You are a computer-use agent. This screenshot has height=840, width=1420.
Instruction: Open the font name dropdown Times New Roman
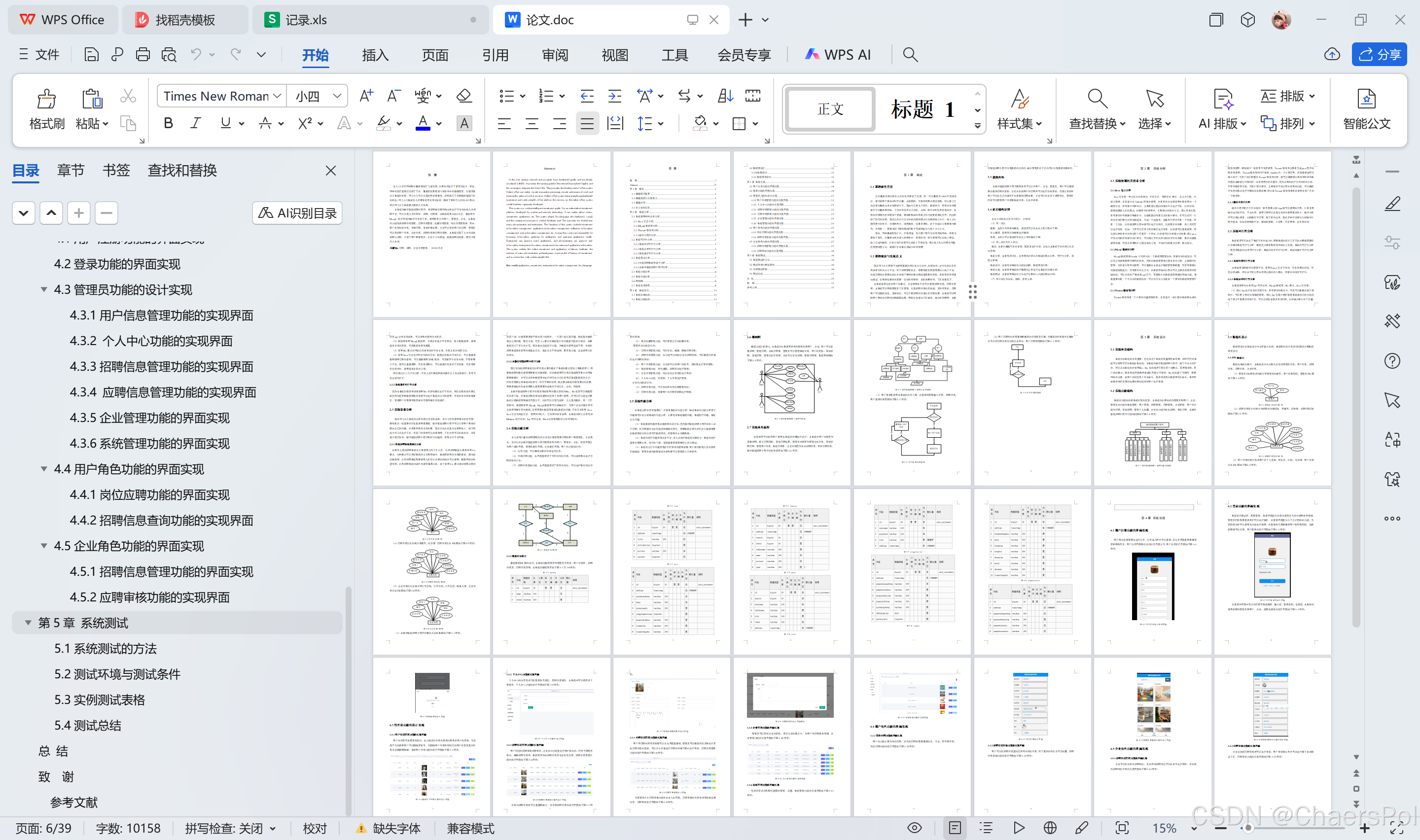(221, 96)
